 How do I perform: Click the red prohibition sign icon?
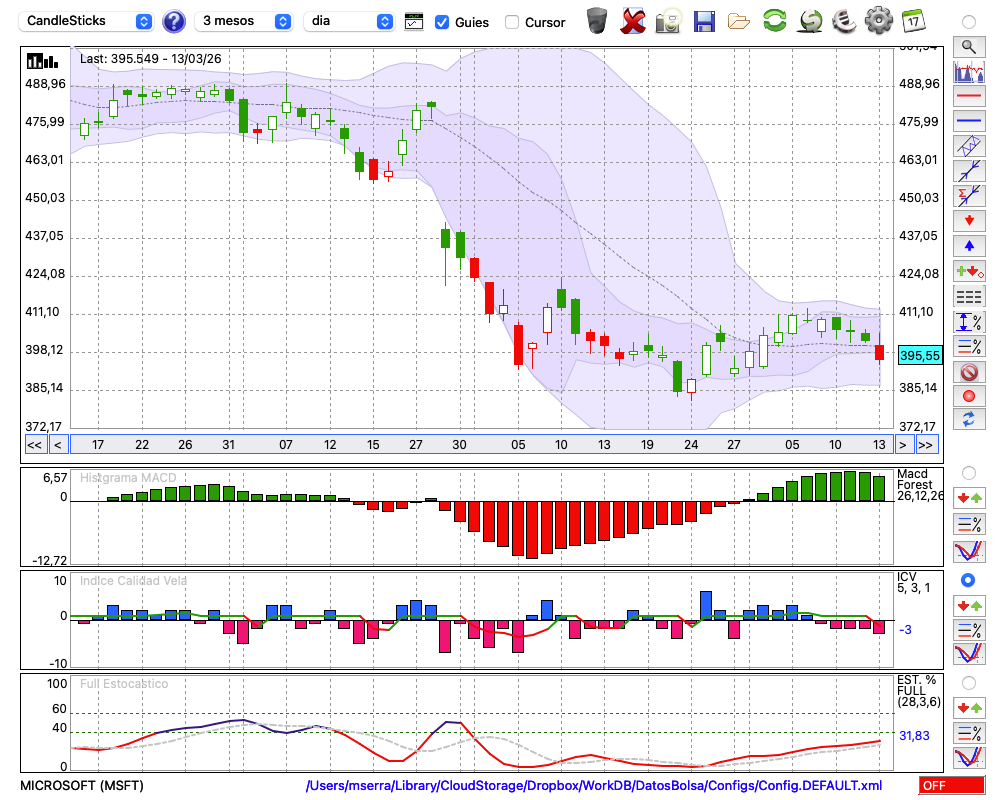968,372
